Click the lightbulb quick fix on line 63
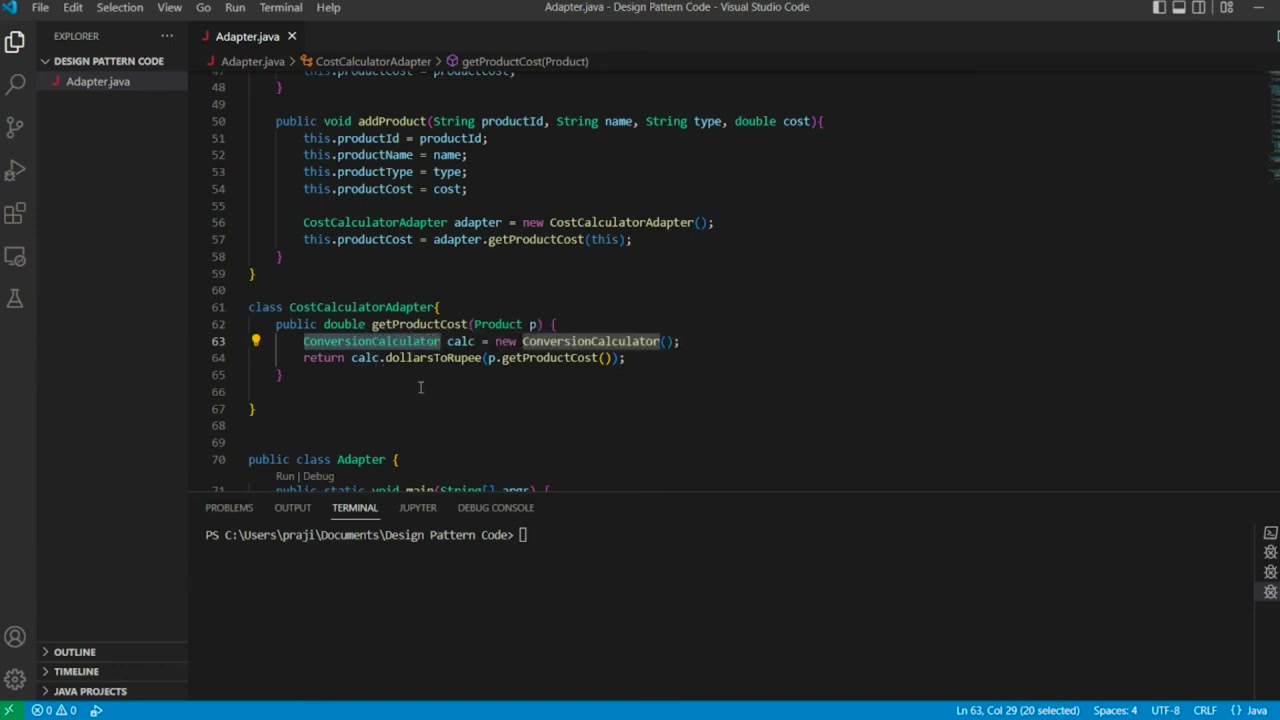Viewport: 1280px width, 720px height. (256, 341)
